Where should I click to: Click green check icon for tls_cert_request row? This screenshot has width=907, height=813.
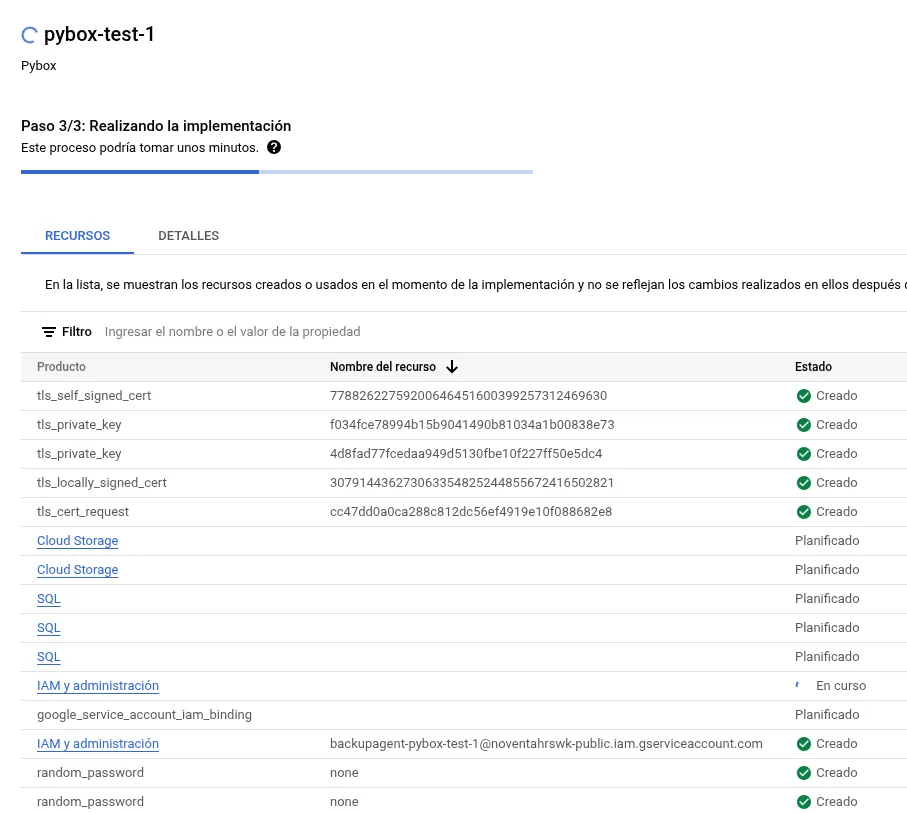tap(803, 512)
